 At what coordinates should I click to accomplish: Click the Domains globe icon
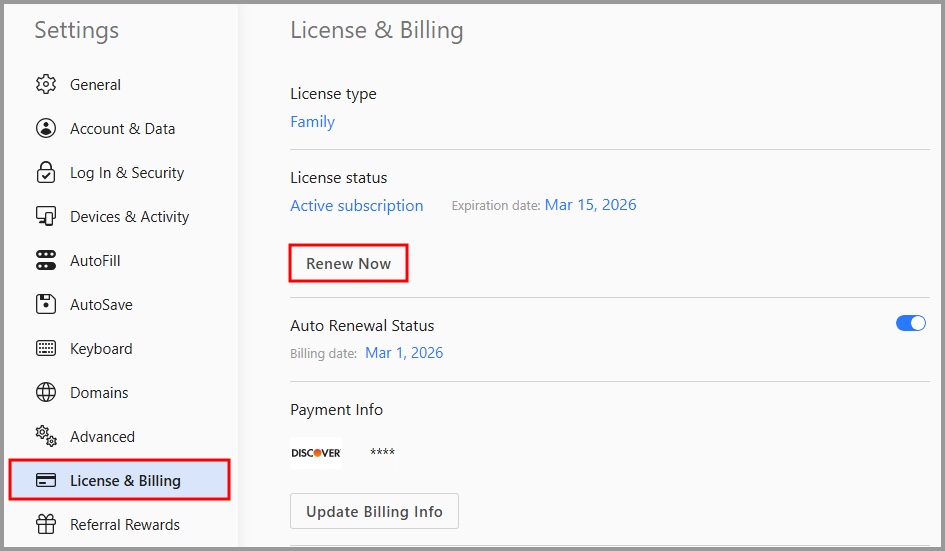tap(46, 392)
